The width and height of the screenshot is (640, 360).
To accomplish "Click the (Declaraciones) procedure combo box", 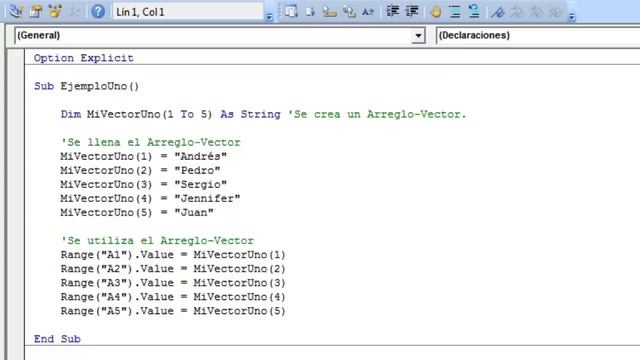I will pyautogui.click(x=538, y=36).
